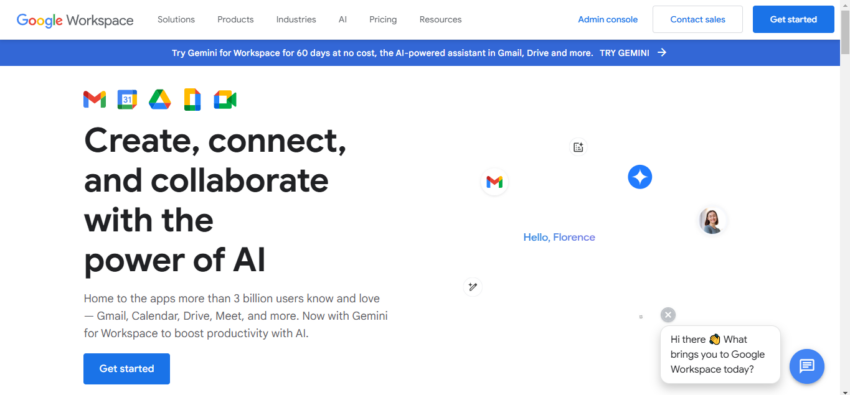Click the chat greeting message bubble
The height and width of the screenshot is (395, 850).
pos(720,354)
